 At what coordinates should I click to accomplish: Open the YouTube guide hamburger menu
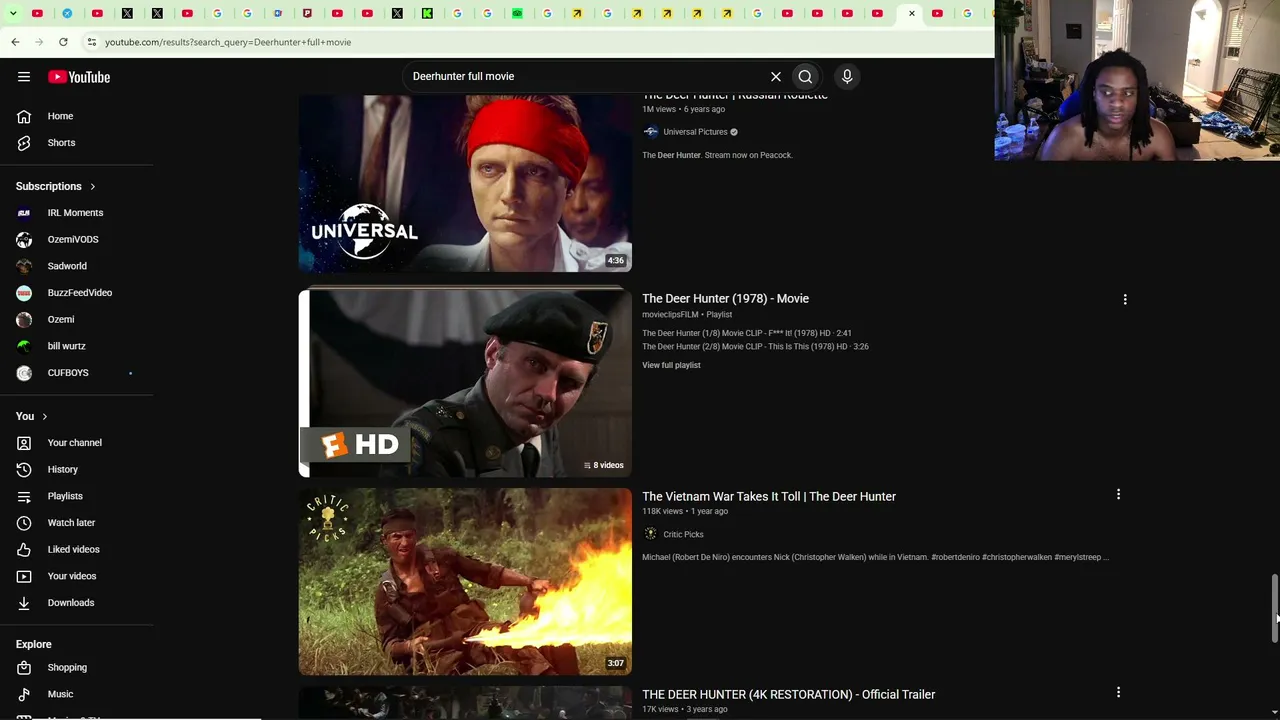[24, 77]
